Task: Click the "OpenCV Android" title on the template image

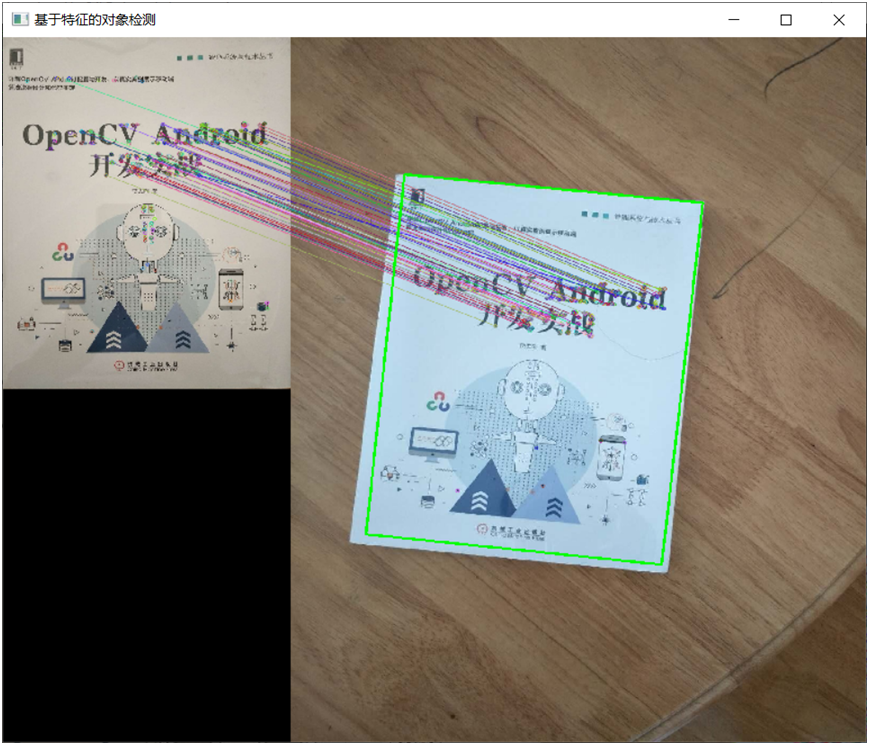Action: (145, 134)
